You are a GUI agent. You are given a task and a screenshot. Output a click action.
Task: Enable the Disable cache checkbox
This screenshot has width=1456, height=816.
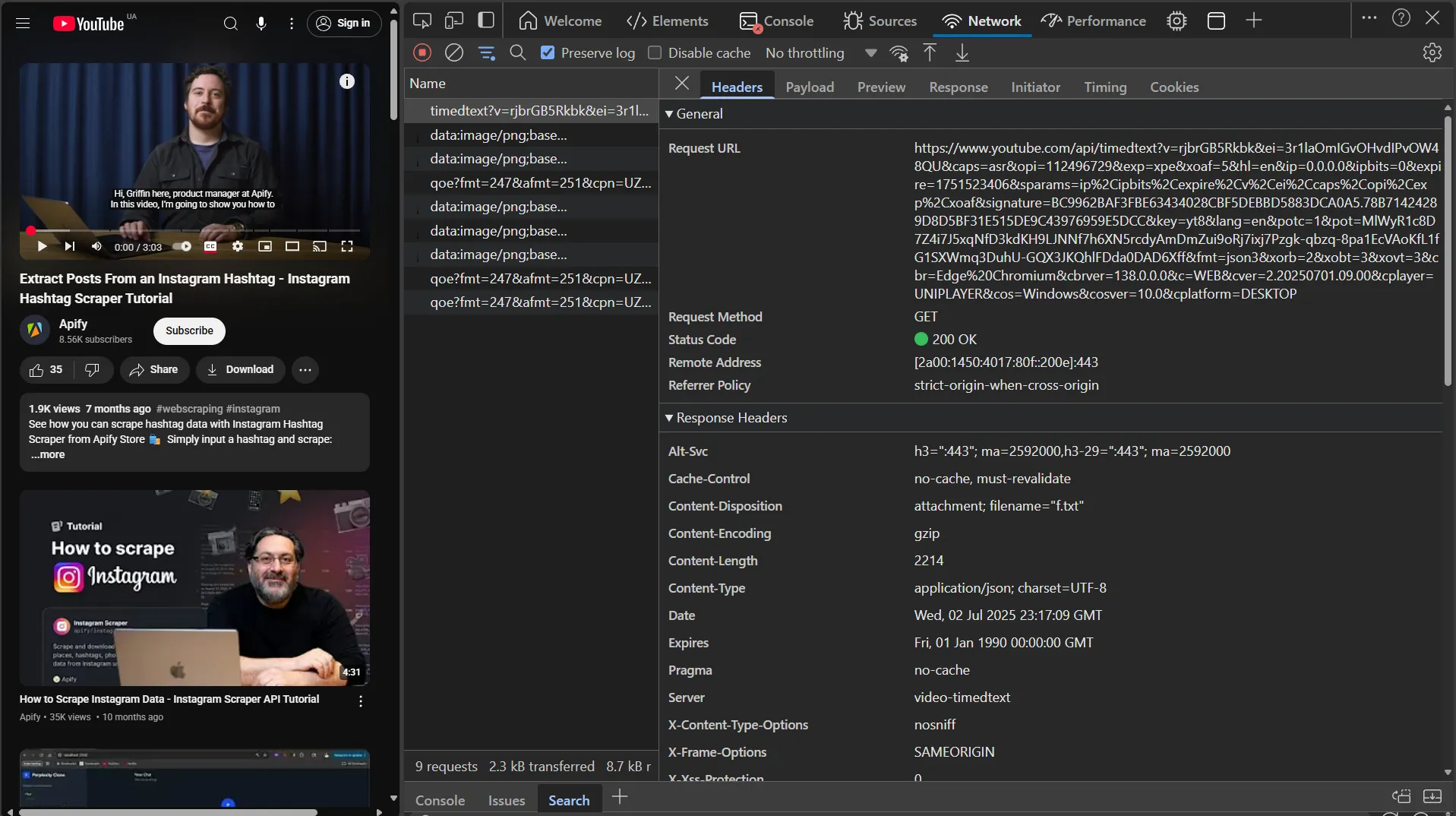(x=655, y=52)
